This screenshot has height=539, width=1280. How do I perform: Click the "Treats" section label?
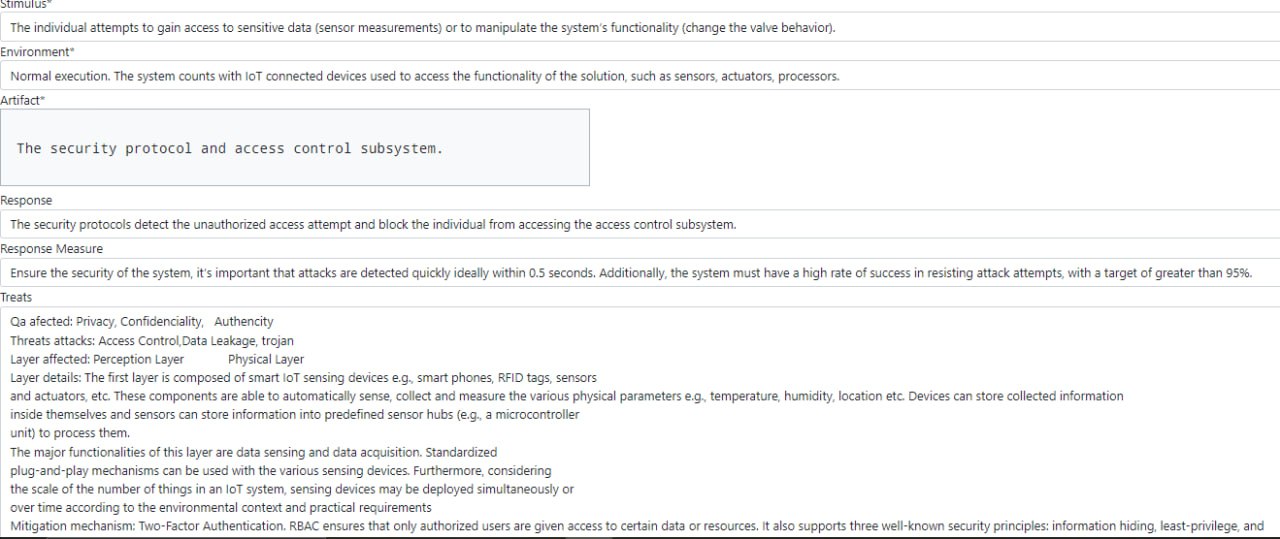pyautogui.click(x=16, y=297)
